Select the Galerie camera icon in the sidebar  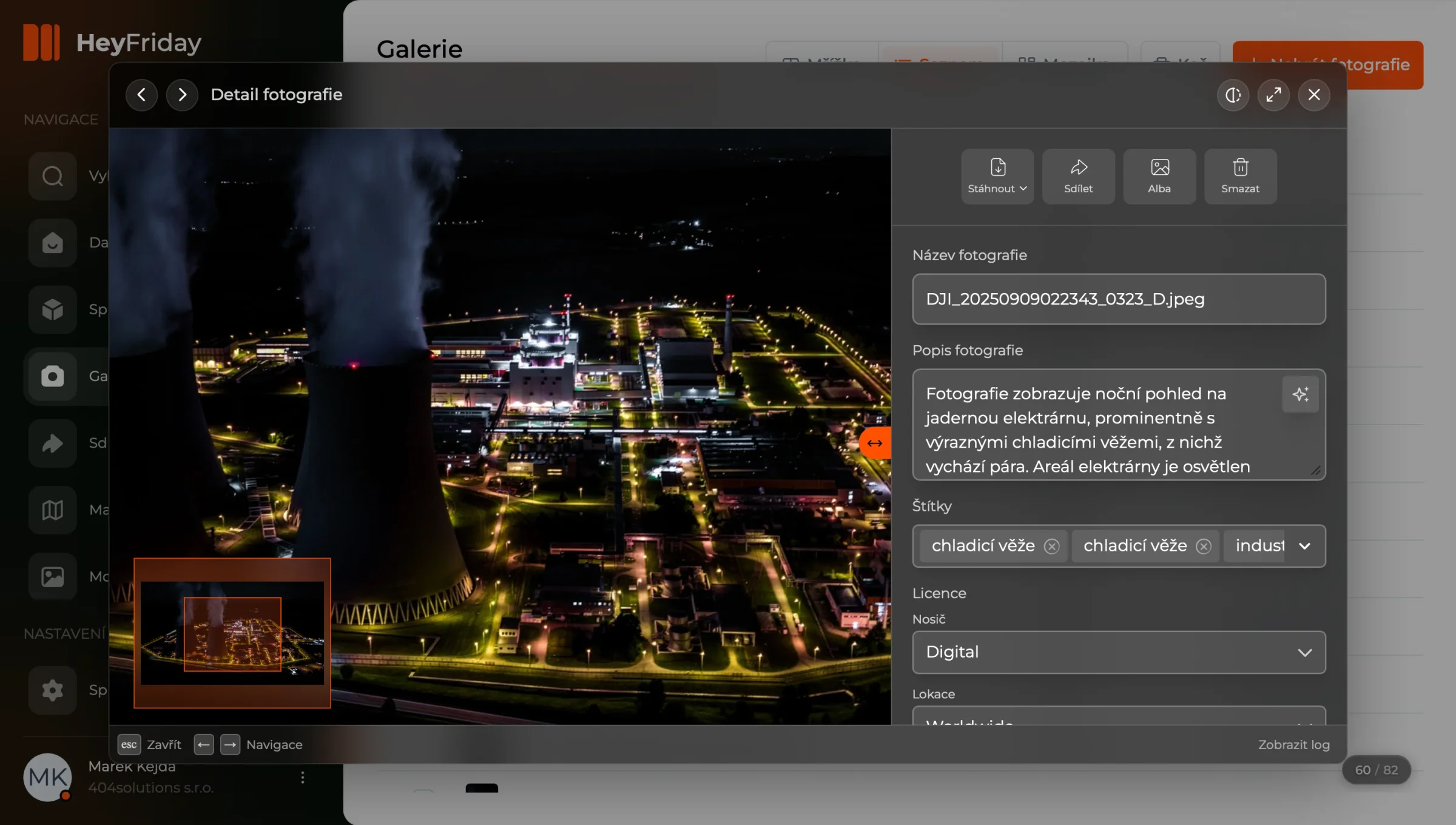52,376
